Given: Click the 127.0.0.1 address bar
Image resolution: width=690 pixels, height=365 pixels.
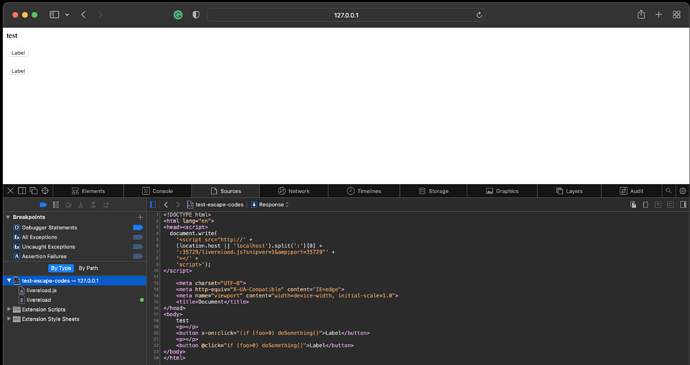Looking at the screenshot, I should point(346,15).
